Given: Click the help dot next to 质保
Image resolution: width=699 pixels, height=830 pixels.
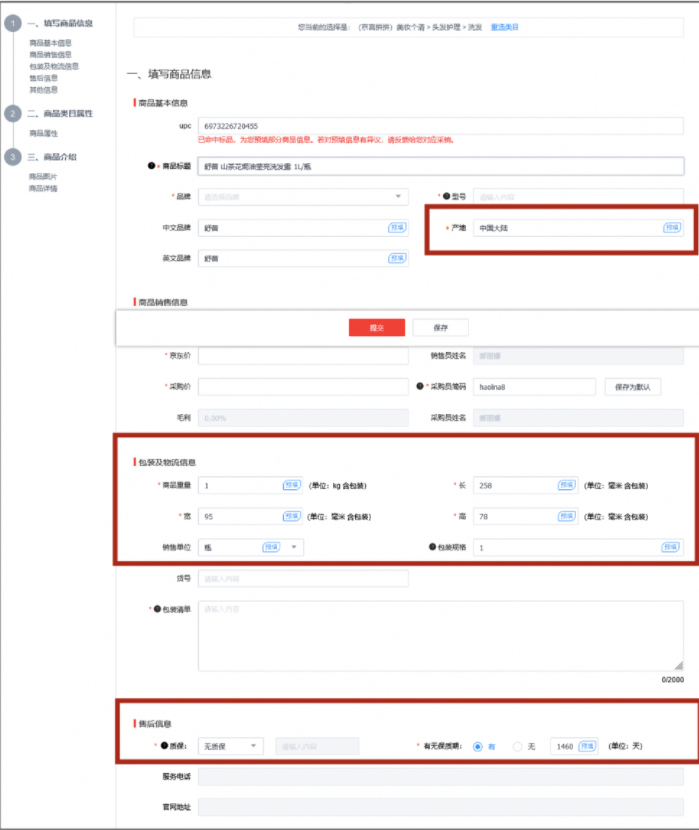Looking at the screenshot, I should [164, 746].
